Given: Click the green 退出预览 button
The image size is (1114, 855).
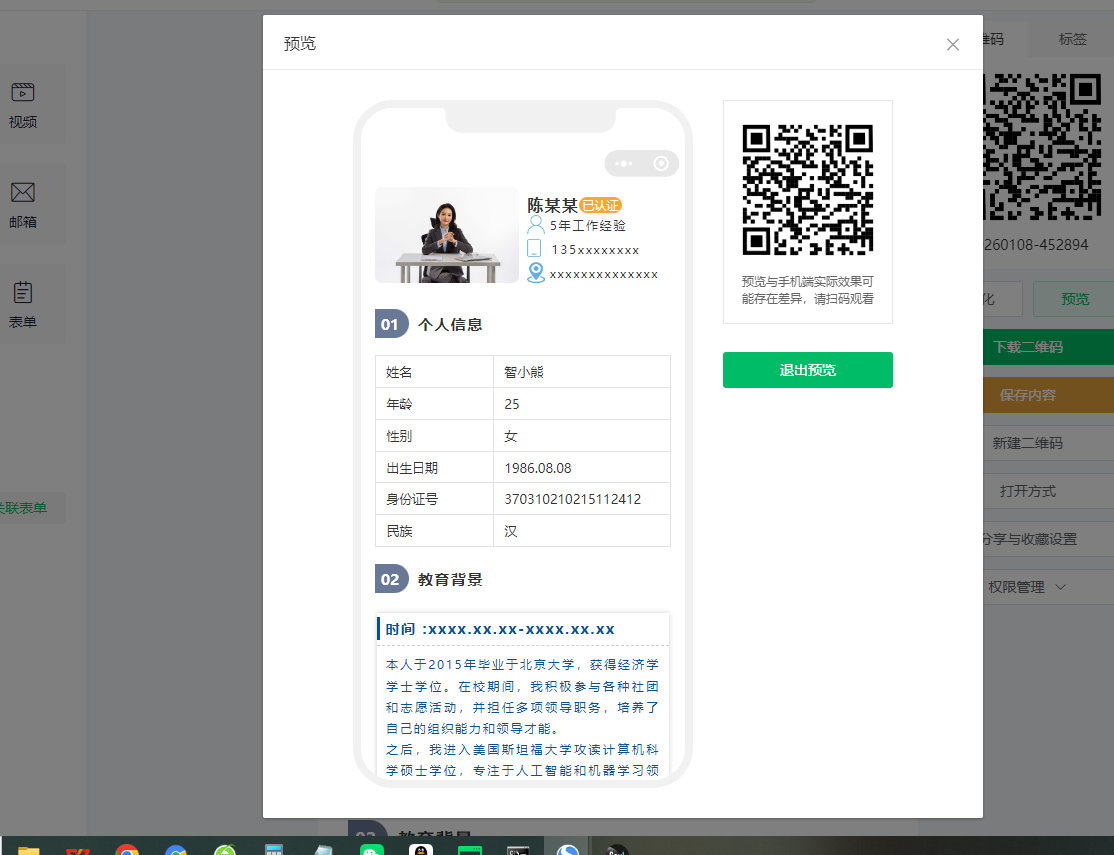Looking at the screenshot, I should 807,370.
